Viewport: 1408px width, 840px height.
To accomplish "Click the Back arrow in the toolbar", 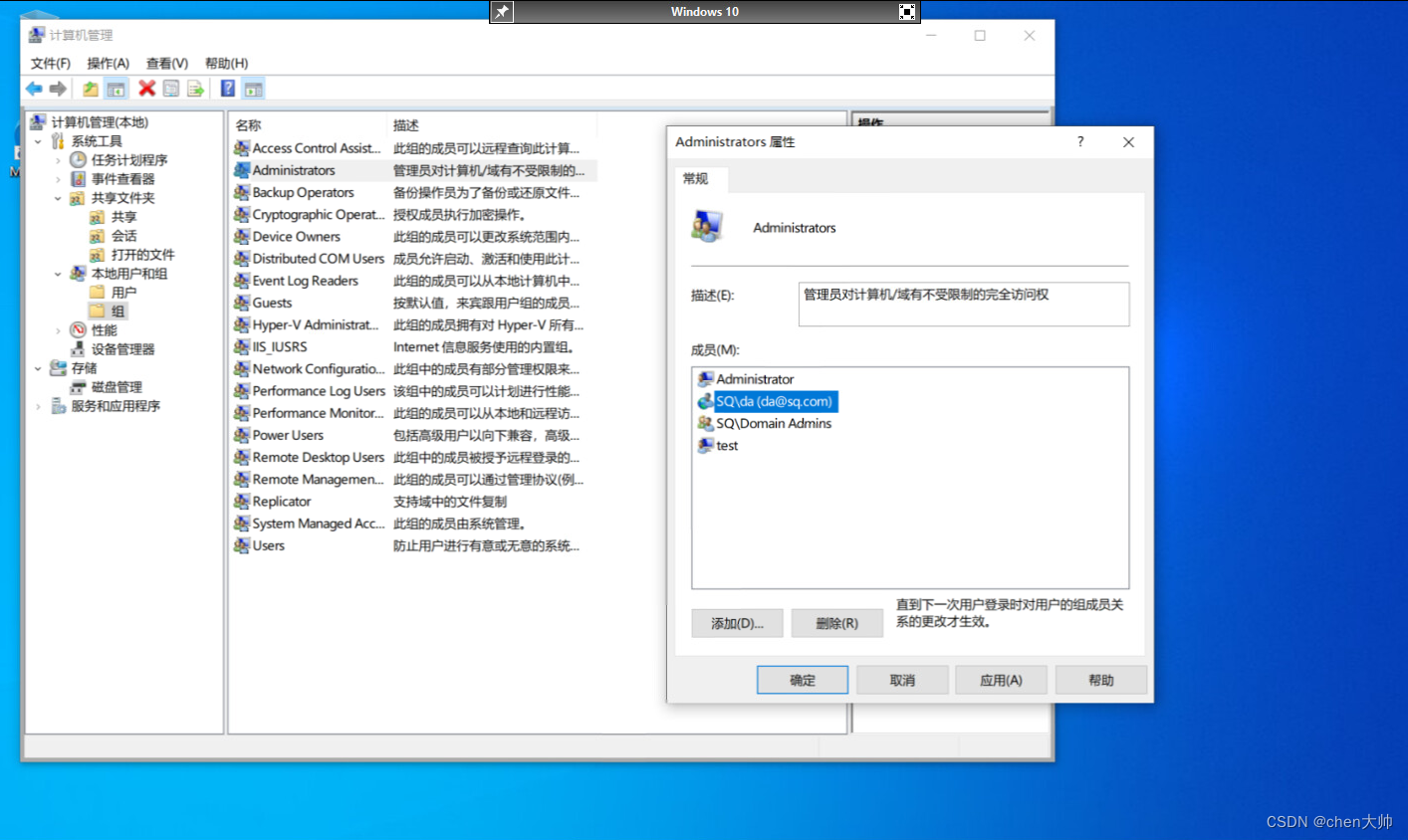I will point(34,89).
